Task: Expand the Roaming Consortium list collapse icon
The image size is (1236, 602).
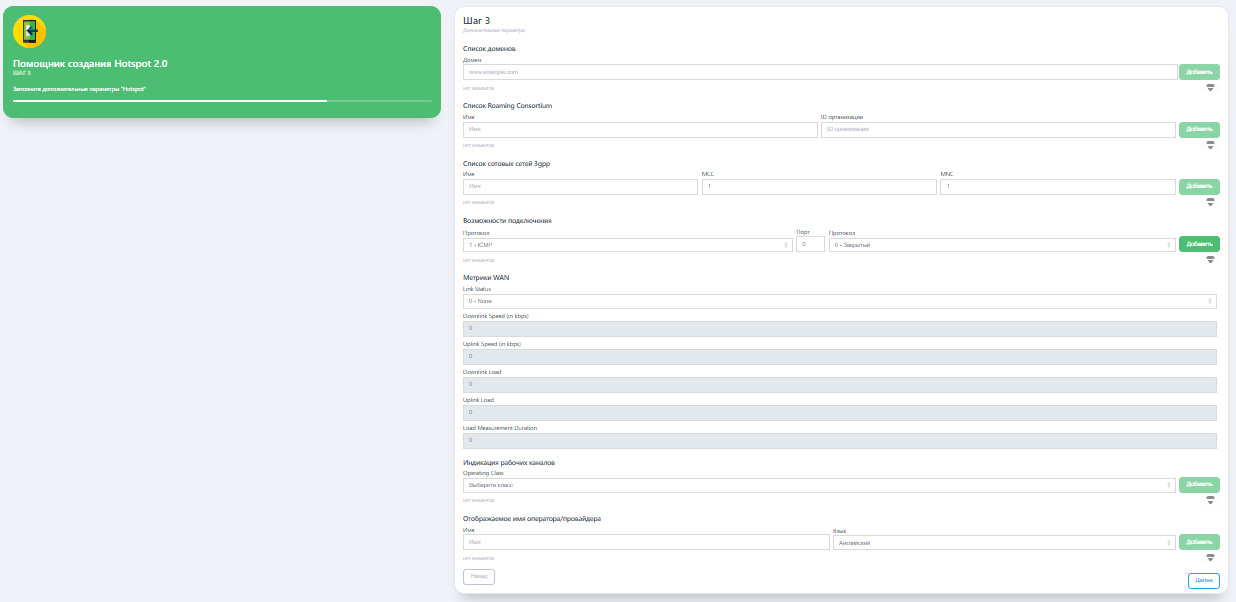Action: click(x=1210, y=145)
